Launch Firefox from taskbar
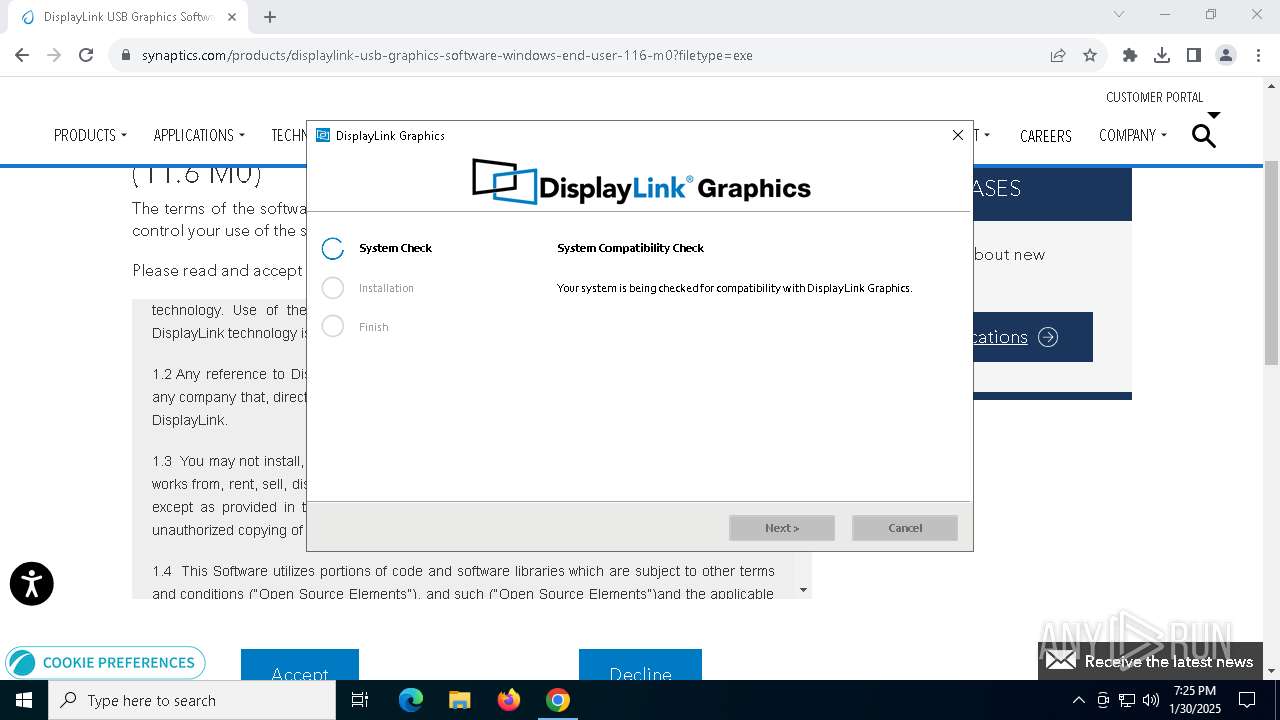This screenshot has width=1280, height=720. coord(509,700)
